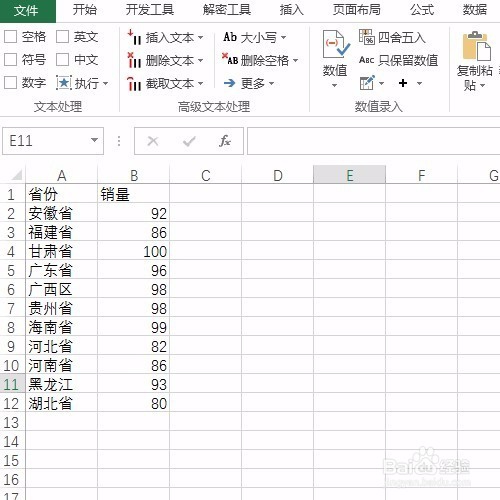Click the 执行 star icon

[64, 83]
